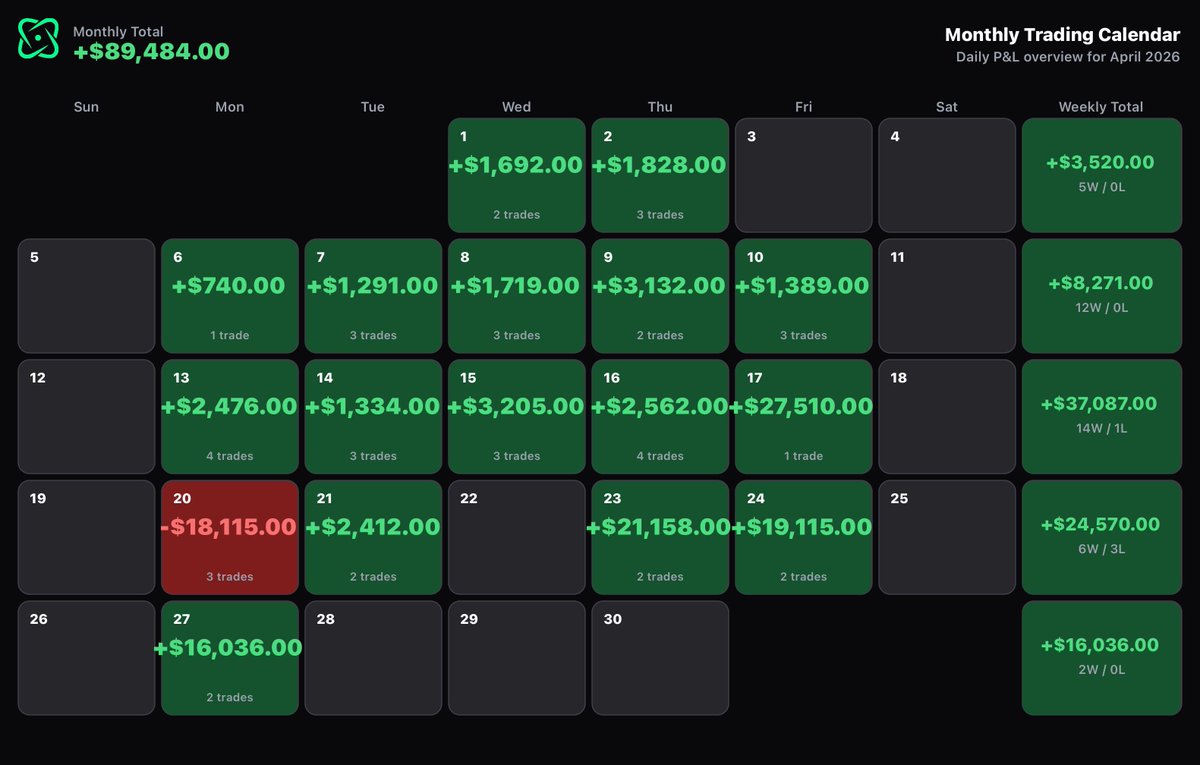This screenshot has height=765, width=1200.
Task: Click the Fri column header
Action: coord(803,107)
